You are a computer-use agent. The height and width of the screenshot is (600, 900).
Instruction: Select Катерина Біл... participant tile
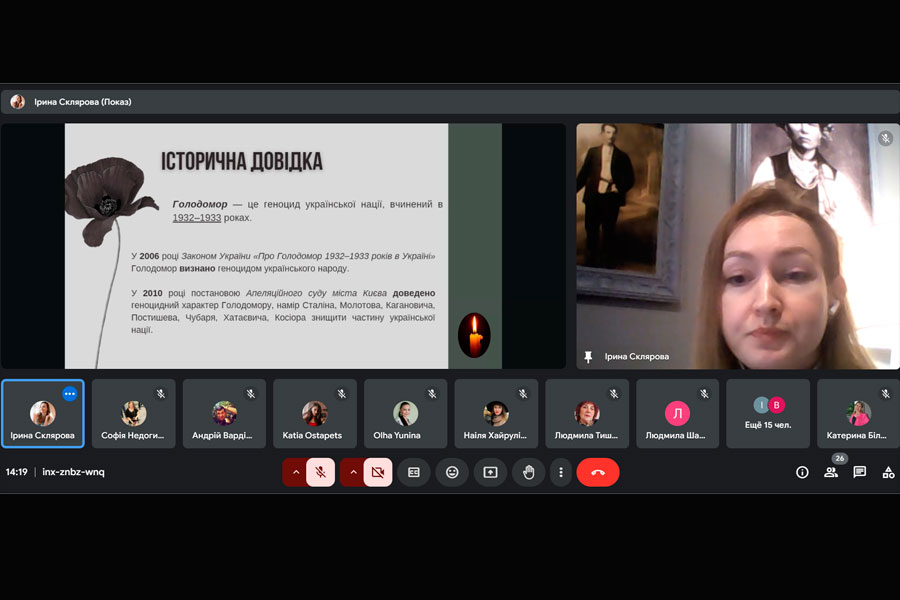click(858, 413)
